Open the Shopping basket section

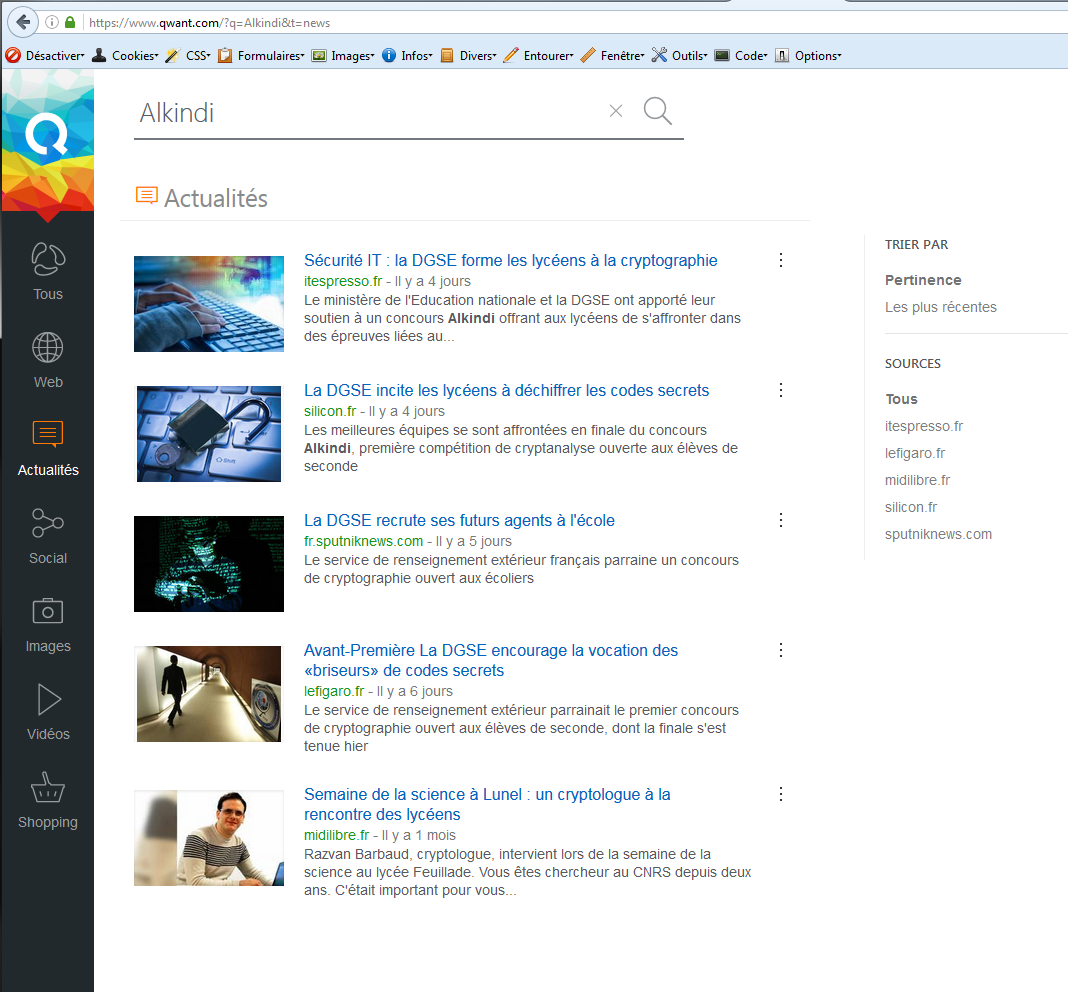pyautogui.click(x=47, y=800)
